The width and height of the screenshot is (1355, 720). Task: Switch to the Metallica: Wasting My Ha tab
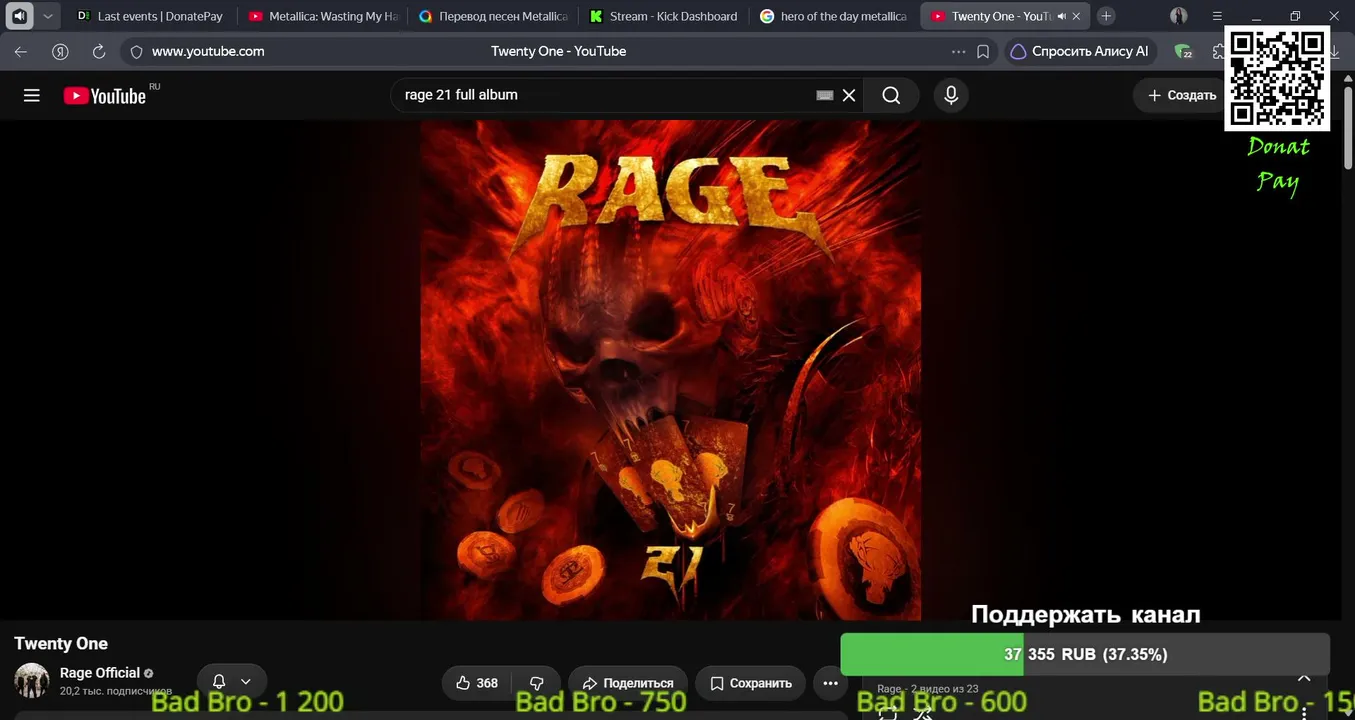pos(324,16)
